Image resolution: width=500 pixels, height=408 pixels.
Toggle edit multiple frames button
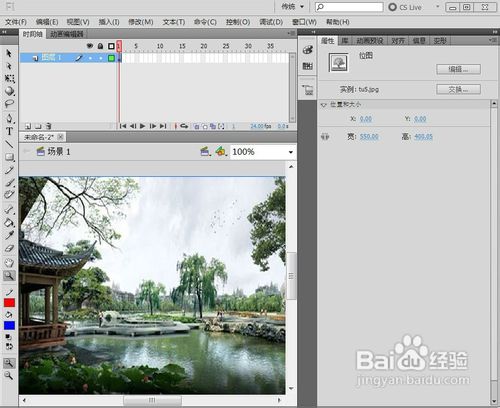pyautogui.click(x=213, y=126)
